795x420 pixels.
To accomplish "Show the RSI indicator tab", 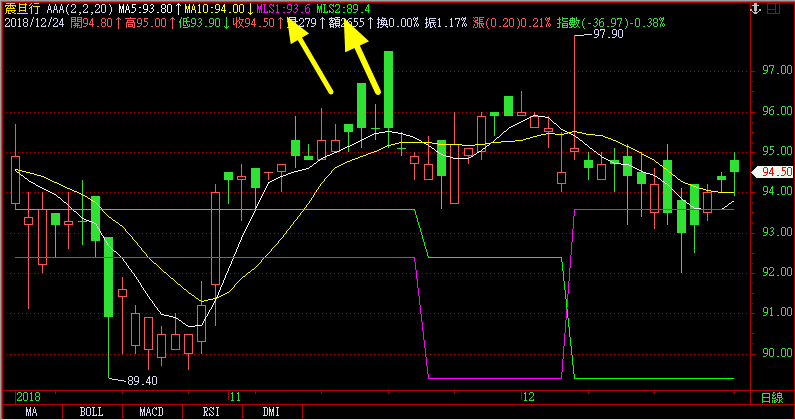I will [x=212, y=412].
